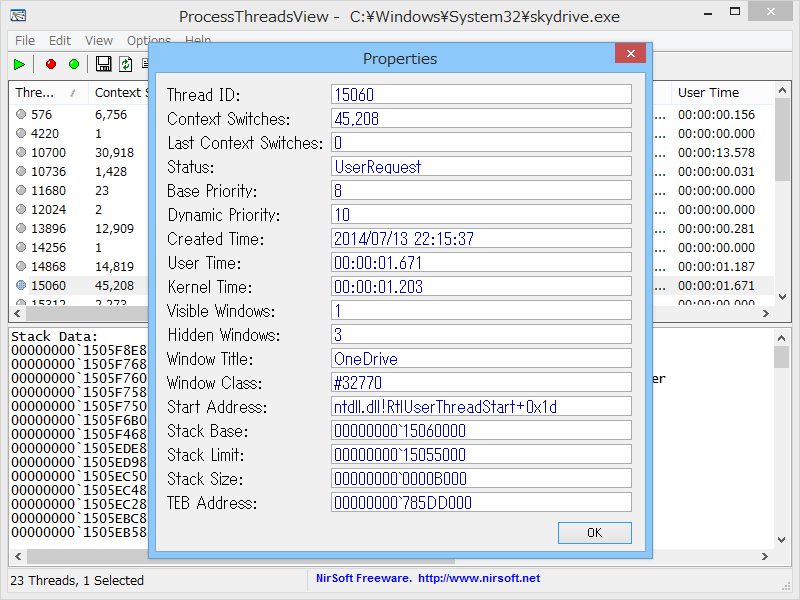Click context switches 30,918 cell
Image resolution: width=800 pixels, height=600 pixels.
(x=114, y=153)
